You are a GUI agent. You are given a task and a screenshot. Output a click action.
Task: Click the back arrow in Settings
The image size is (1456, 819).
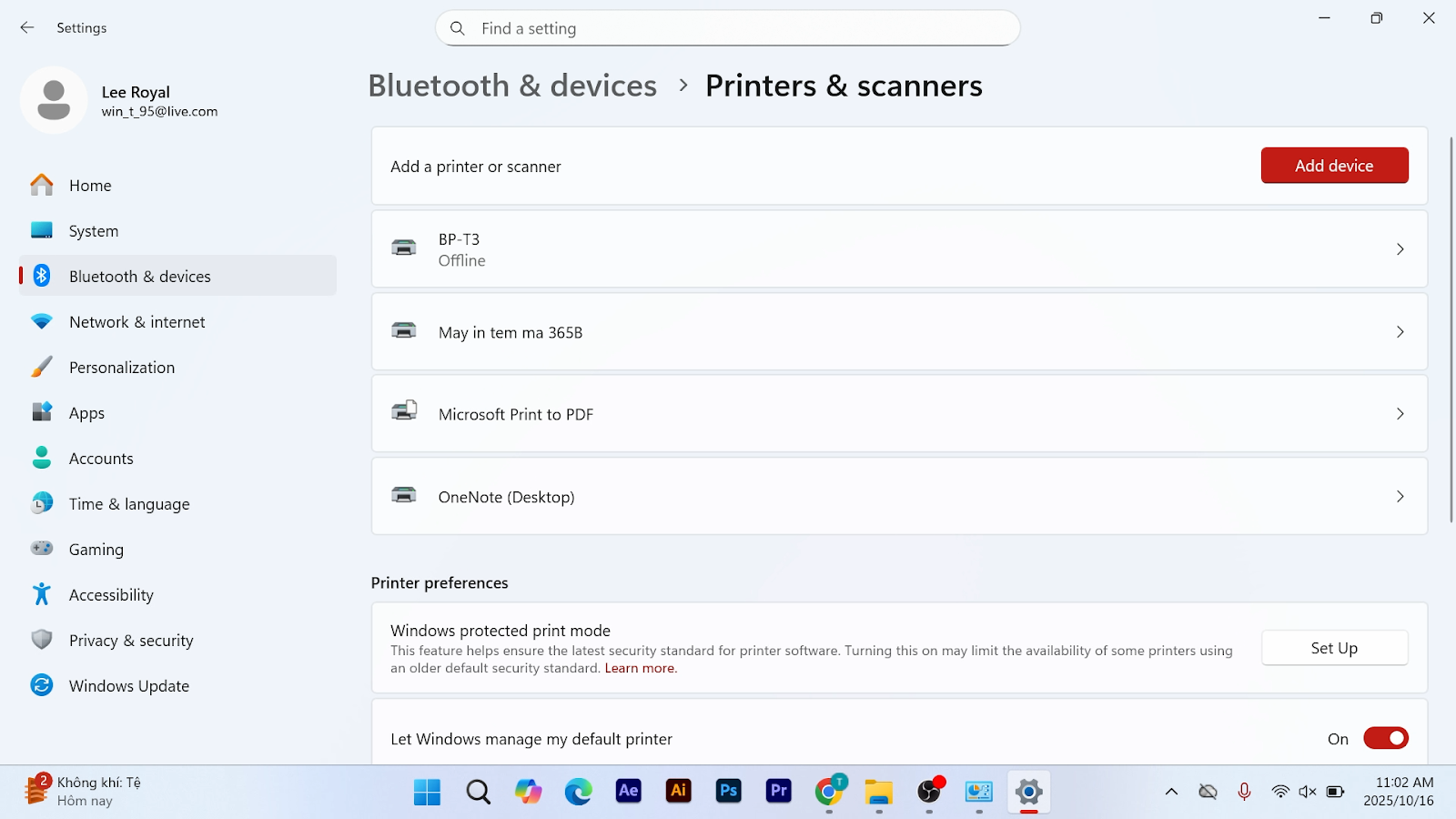[27, 28]
